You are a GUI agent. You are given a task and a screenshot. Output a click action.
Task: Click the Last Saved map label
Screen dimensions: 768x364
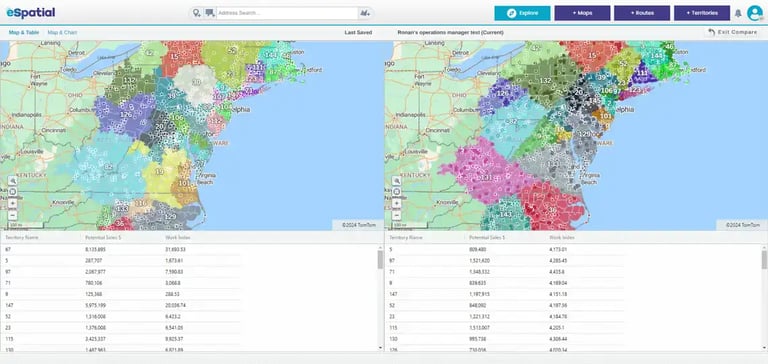click(358, 32)
